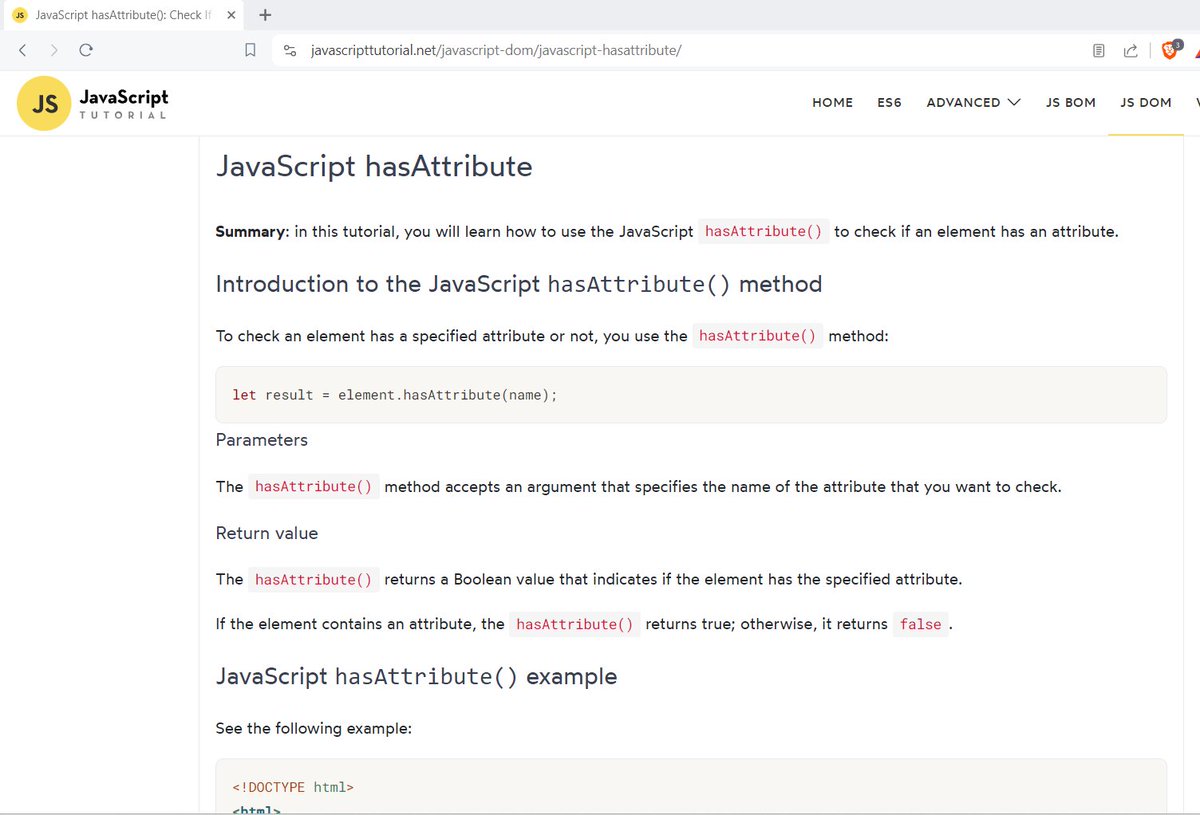
Task: Click the share icon in address bar
Action: coord(1130,50)
